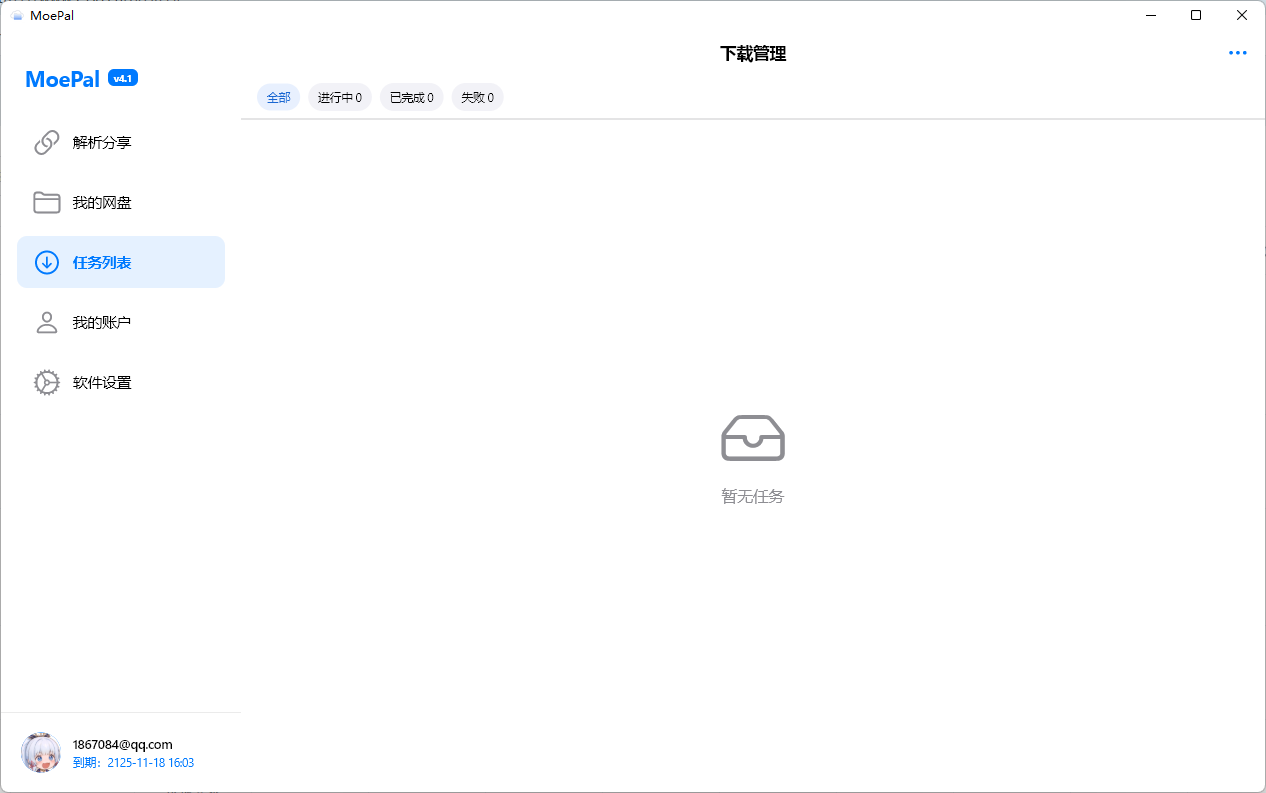Click the link icon beside 解析分享
The height and width of the screenshot is (793, 1266).
pos(47,143)
